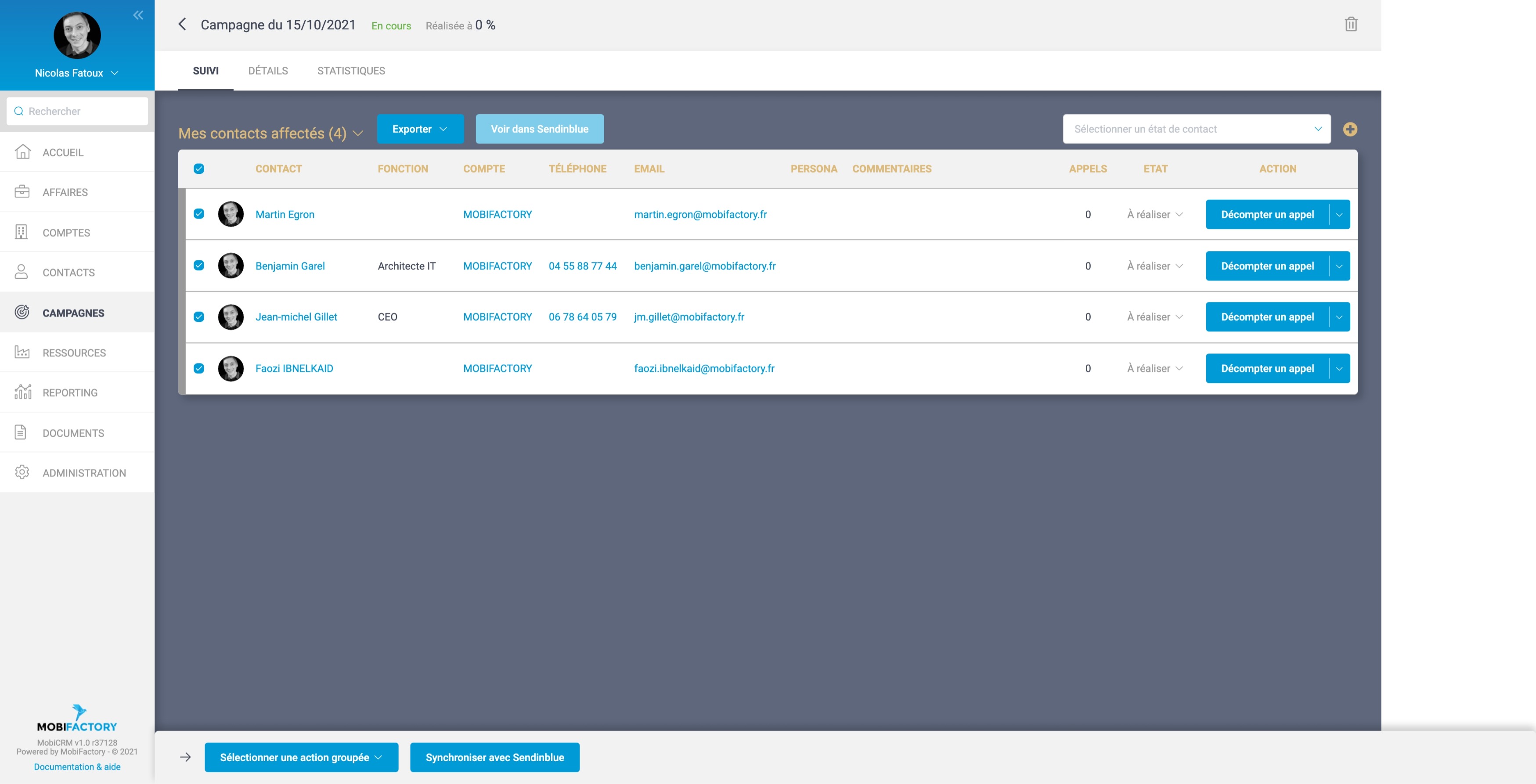Image resolution: width=1536 pixels, height=784 pixels.
Task: Collapse sidebar with double chevron icon
Action: 138,15
